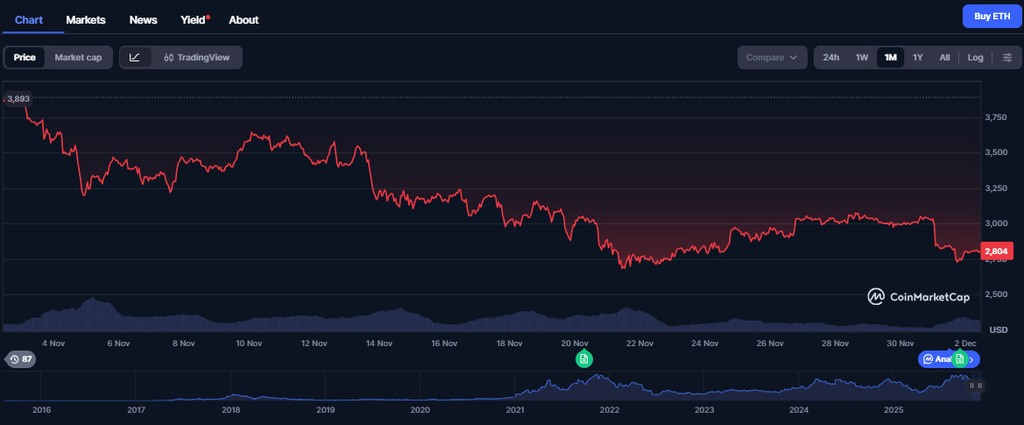Select the line chart view icon
The width and height of the screenshot is (1024, 425).
[x=135, y=57]
